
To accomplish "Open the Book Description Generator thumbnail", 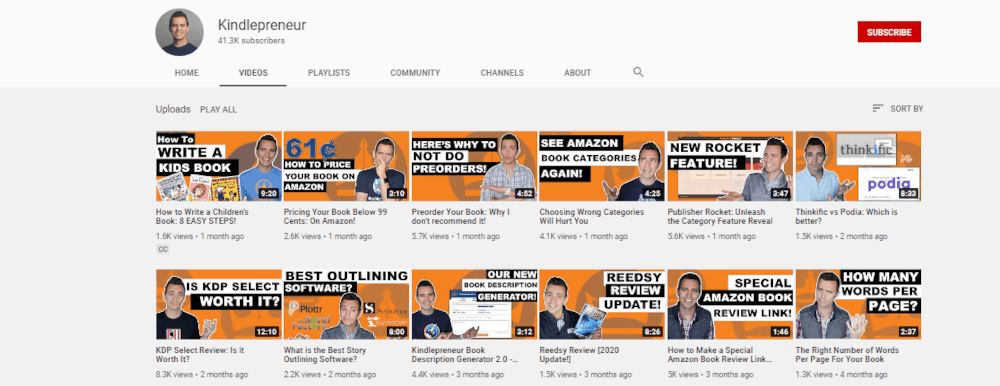I will pyautogui.click(x=474, y=304).
